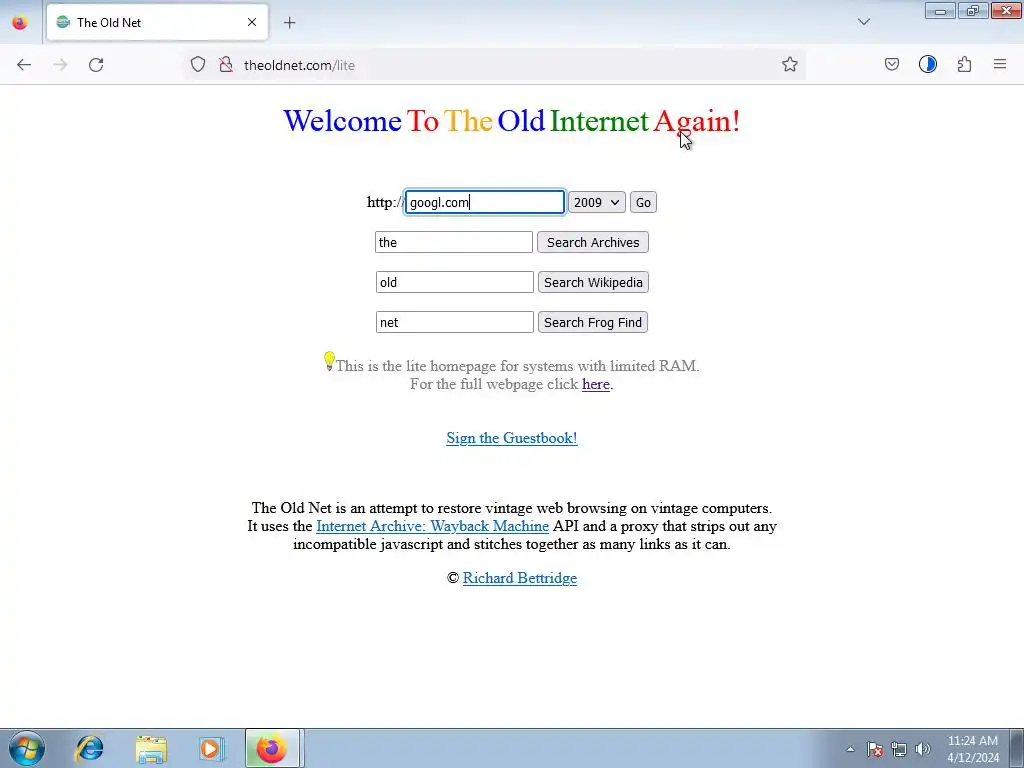The height and width of the screenshot is (768, 1024).
Task: Minimize the Firefox window
Action: pyautogui.click(x=940, y=11)
